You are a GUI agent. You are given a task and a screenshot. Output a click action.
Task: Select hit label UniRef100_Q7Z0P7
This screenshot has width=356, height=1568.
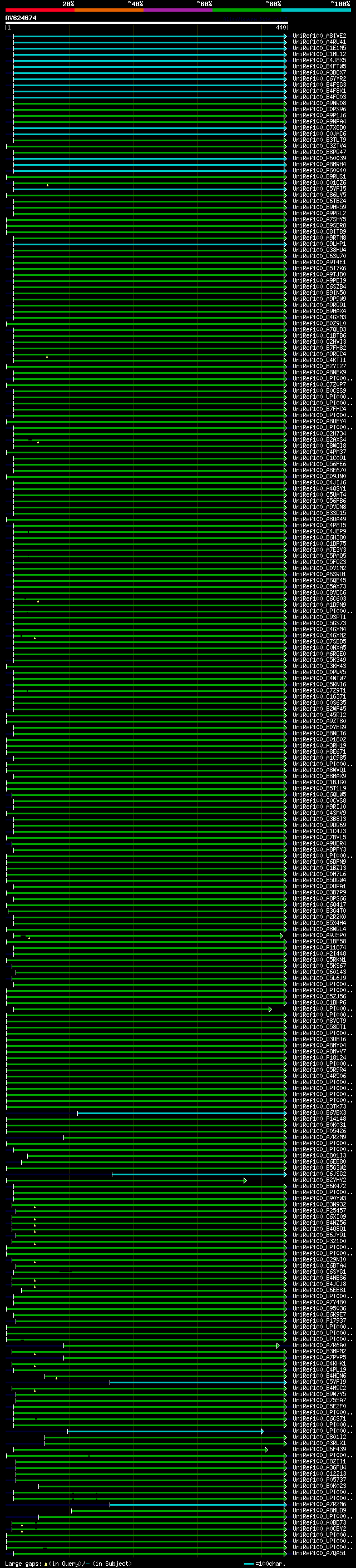[319, 385]
